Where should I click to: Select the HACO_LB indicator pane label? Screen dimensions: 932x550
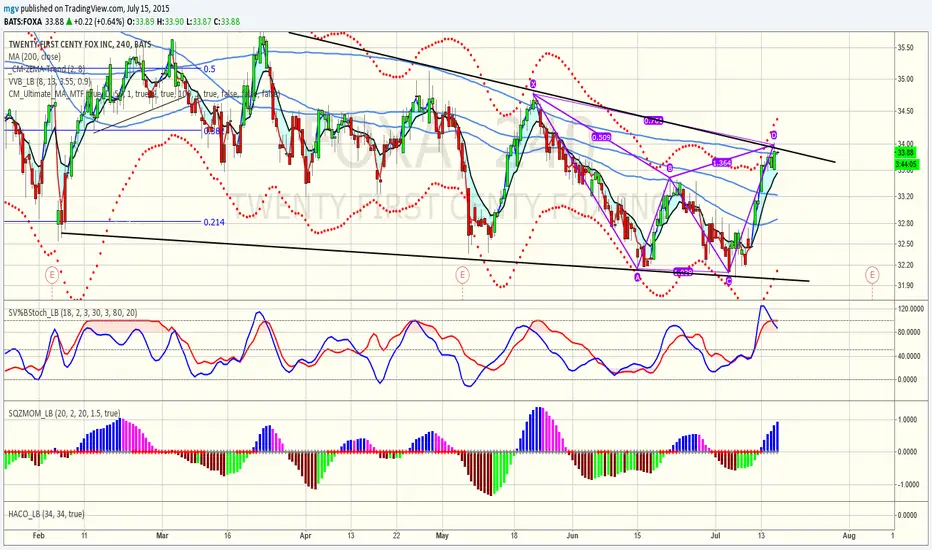46,514
